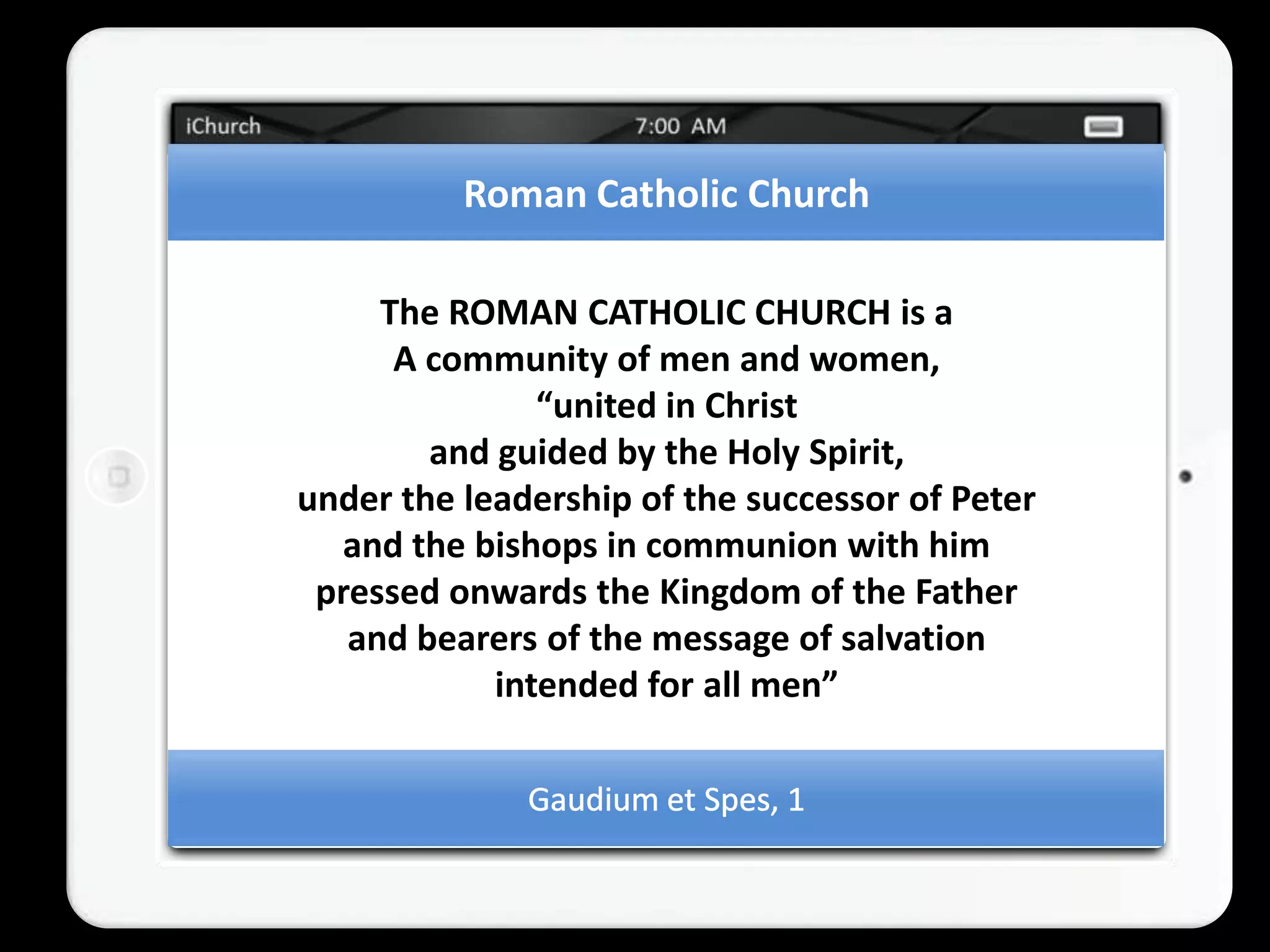The image size is (1270, 952).
Task: Click the iChurch label in status bar
Action: [223, 126]
